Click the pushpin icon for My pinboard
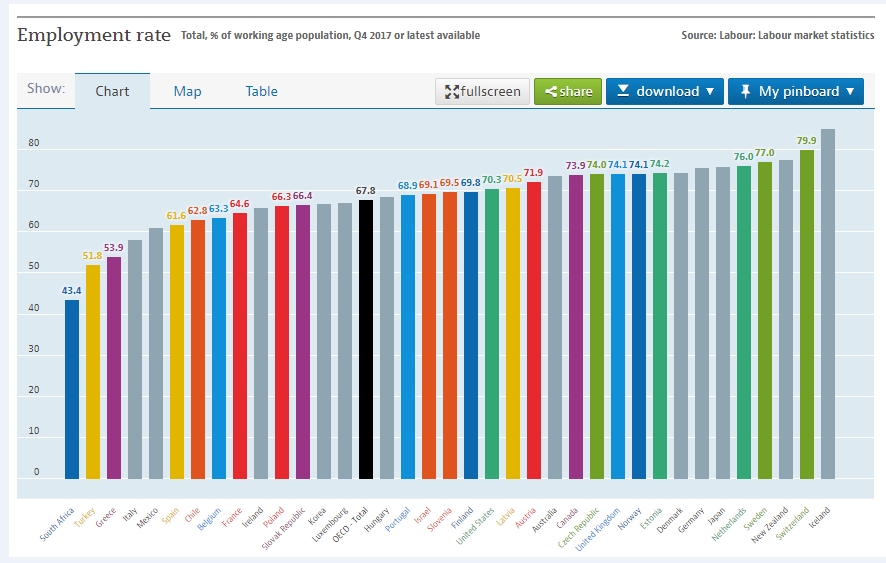The width and height of the screenshot is (886, 563). [x=745, y=91]
